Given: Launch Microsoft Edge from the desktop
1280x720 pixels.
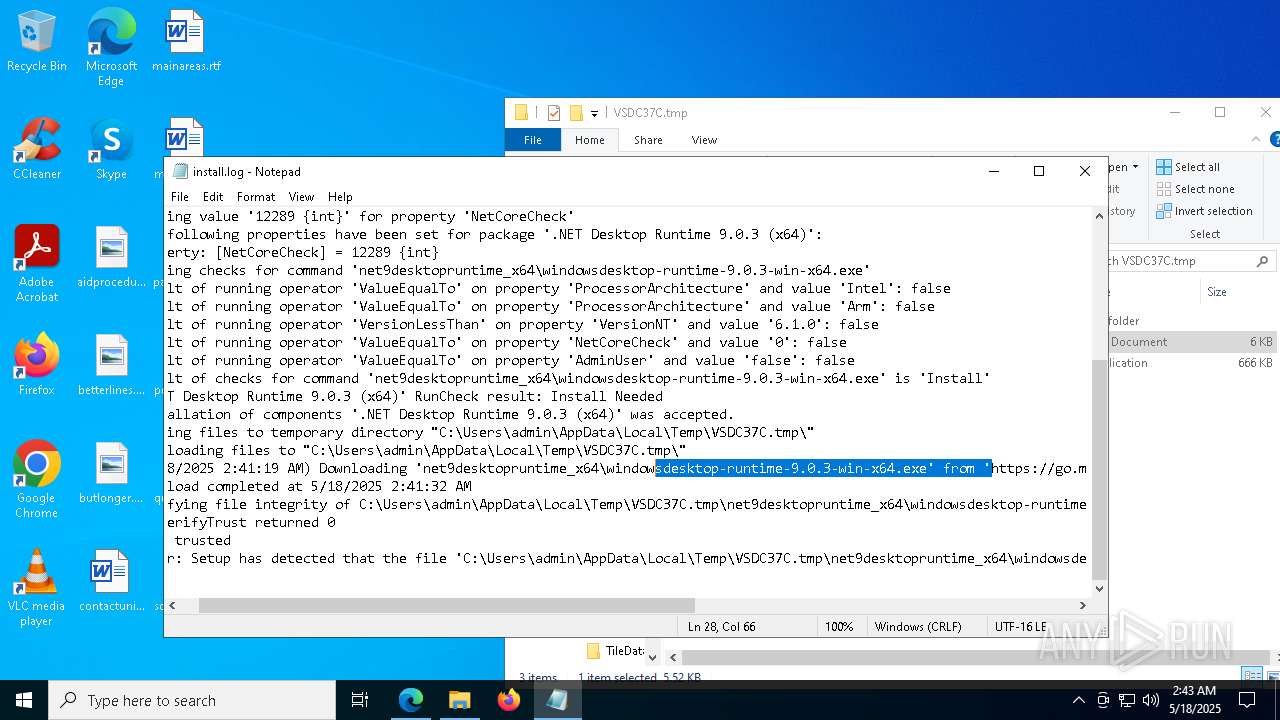Looking at the screenshot, I should click(x=111, y=47).
